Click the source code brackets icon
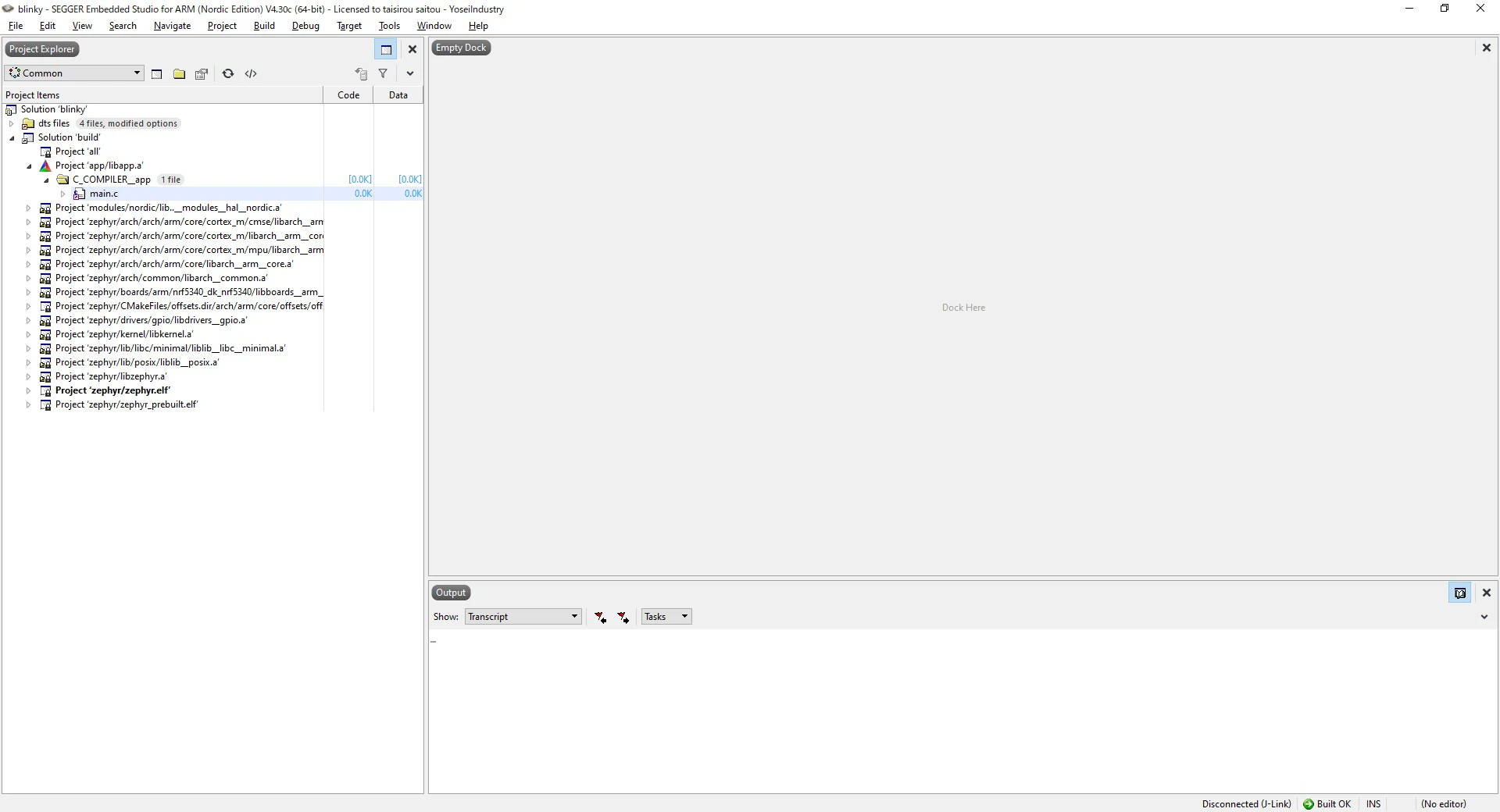 click(x=251, y=73)
